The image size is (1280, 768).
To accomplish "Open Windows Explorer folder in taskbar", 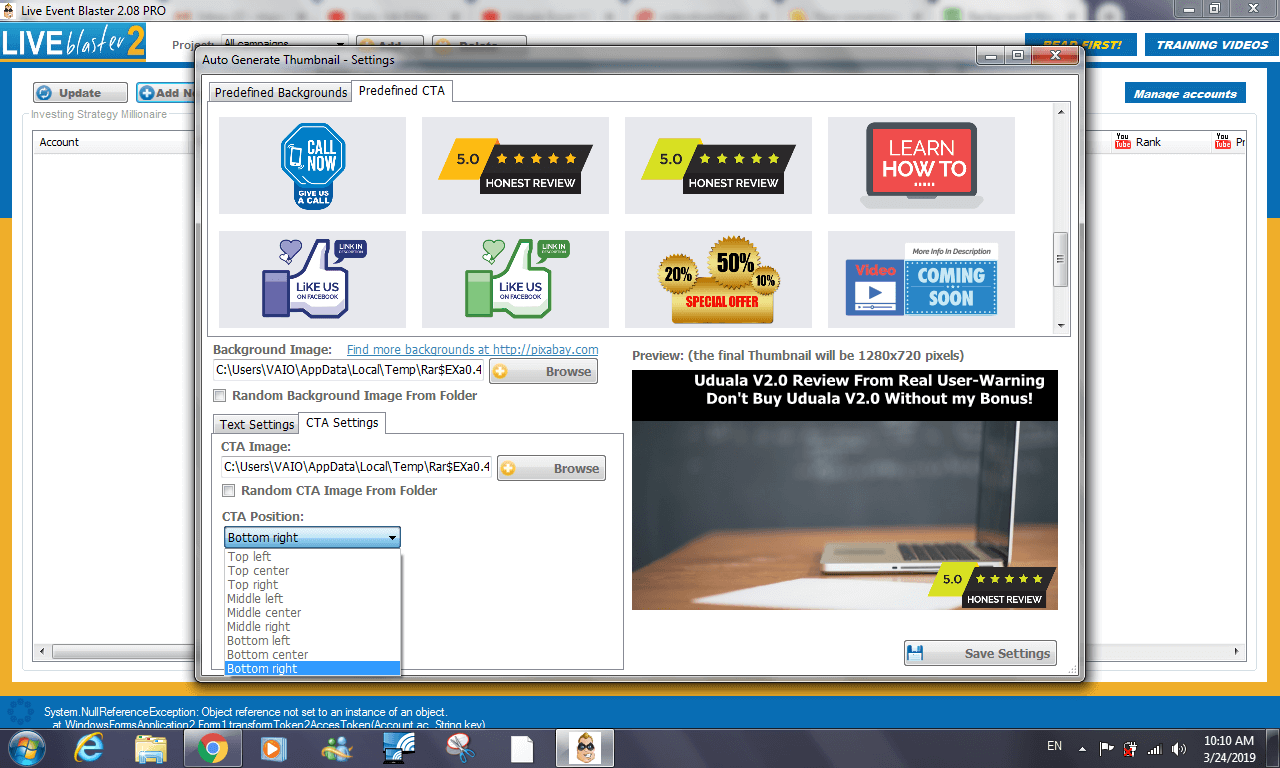I will click(x=150, y=748).
